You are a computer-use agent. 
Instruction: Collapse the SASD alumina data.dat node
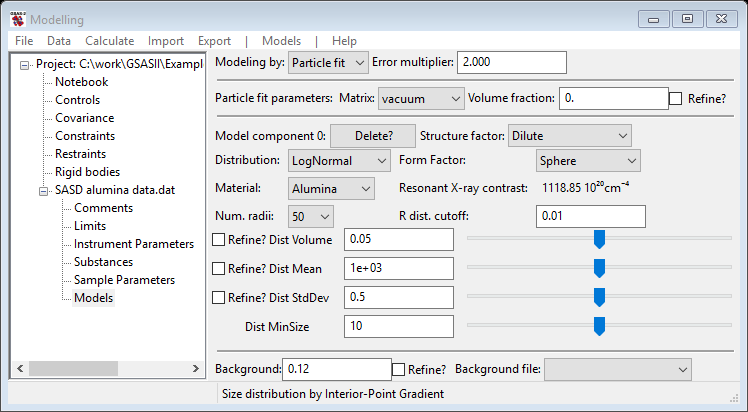43,191
